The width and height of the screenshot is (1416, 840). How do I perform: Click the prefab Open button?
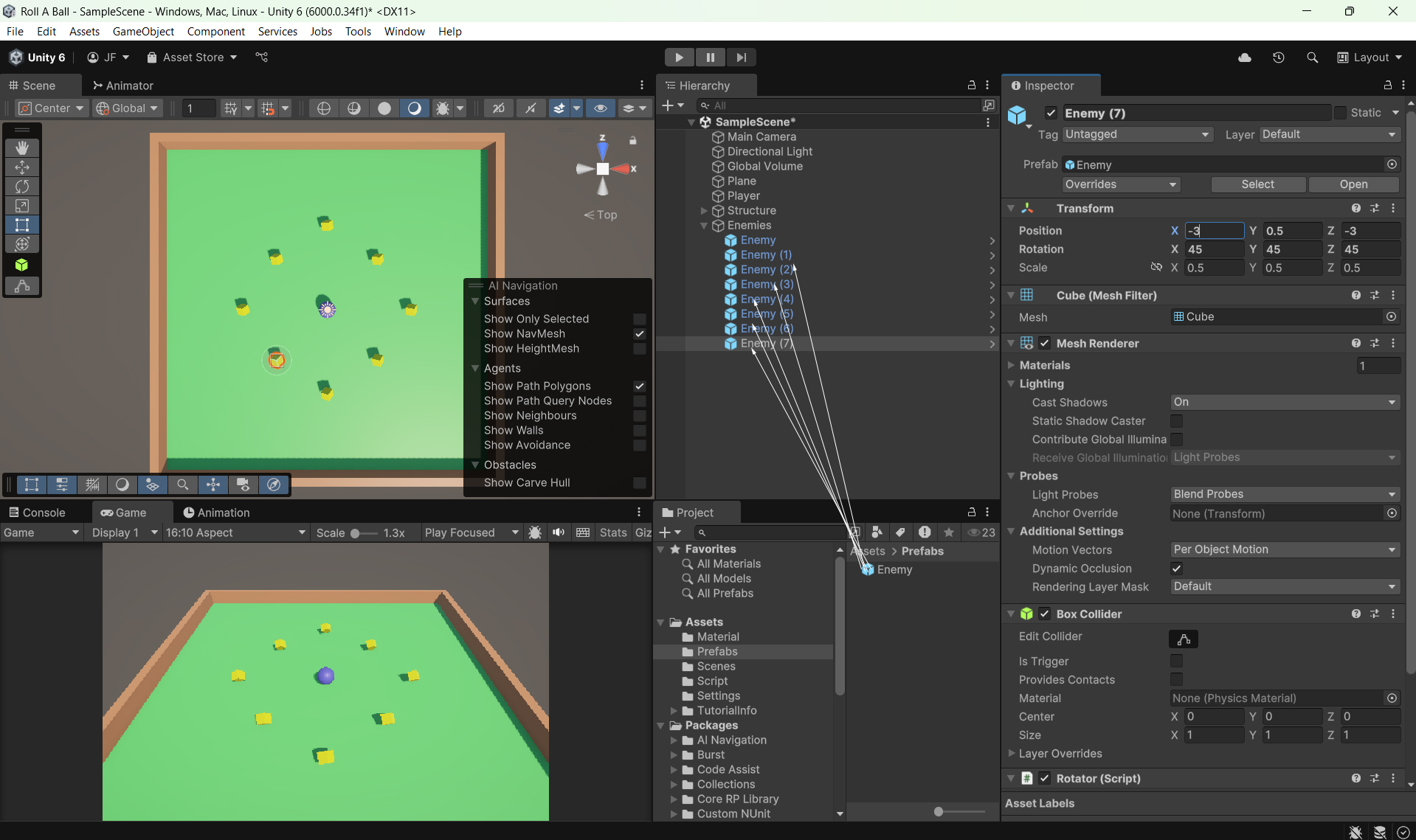coord(1353,184)
